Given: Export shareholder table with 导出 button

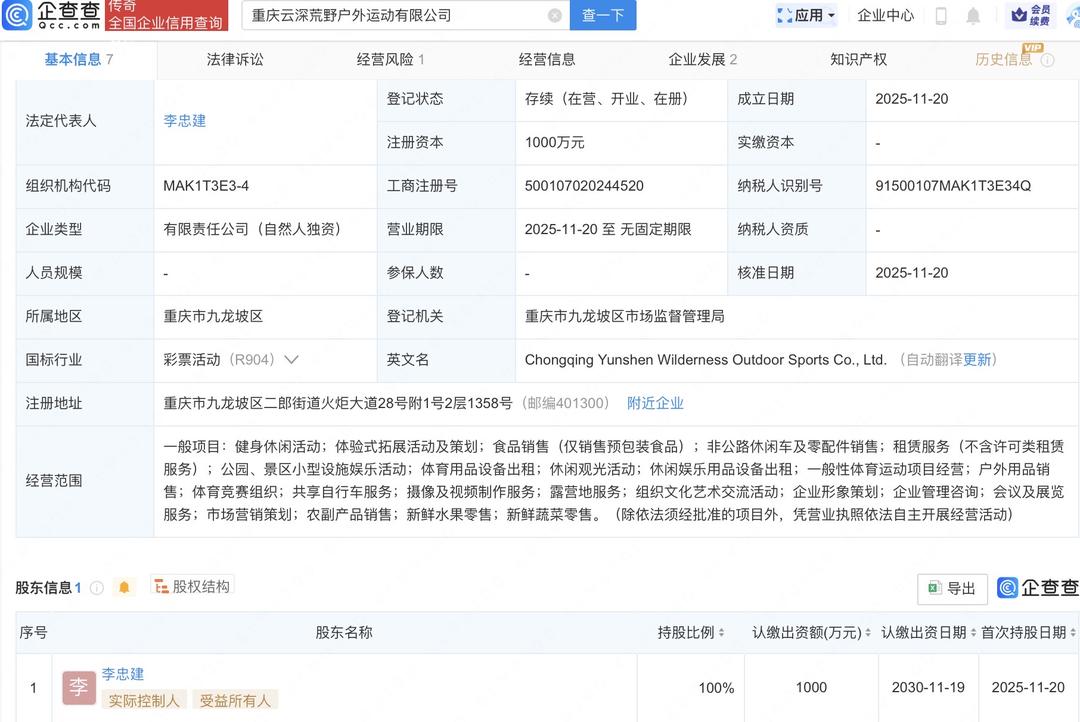Looking at the screenshot, I should pyautogui.click(x=952, y=589).
